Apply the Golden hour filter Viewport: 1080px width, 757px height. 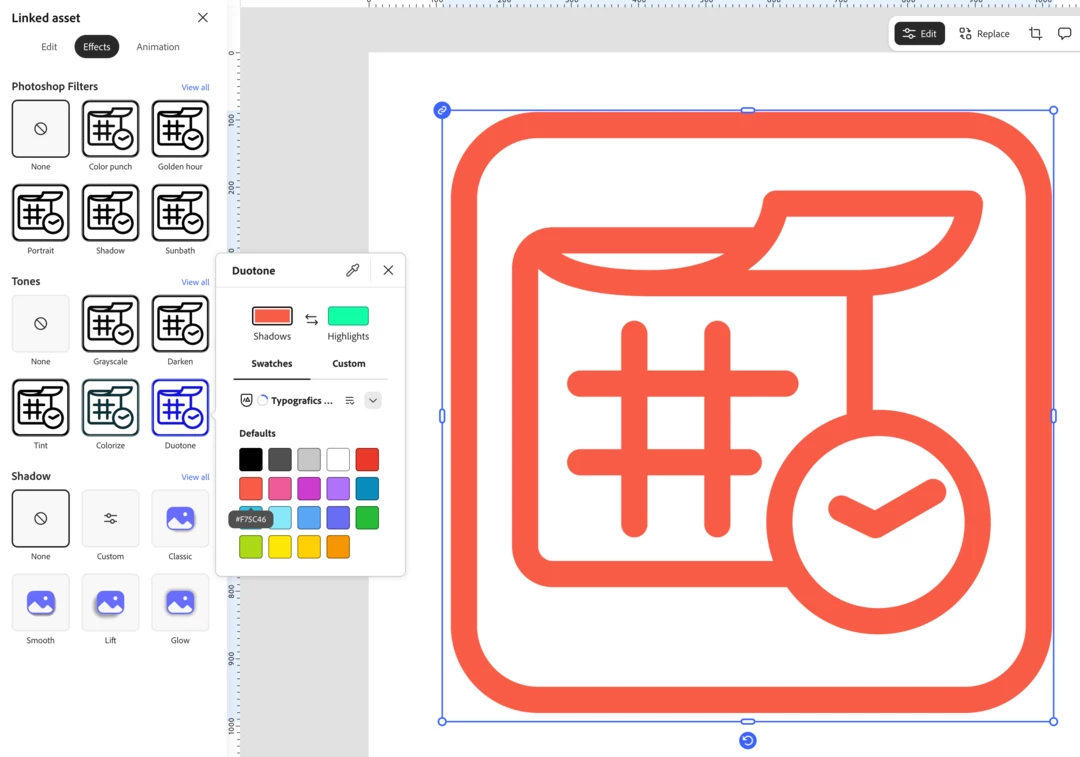[x=180, y=129]
